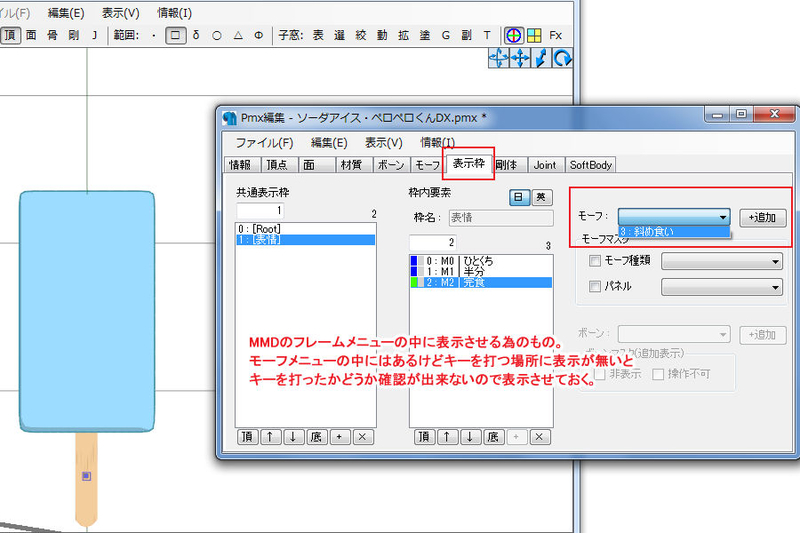Viewport: 800px width, 533px height.
Task: Click the second four-arrow pan icon
Action: coord(520,58)
